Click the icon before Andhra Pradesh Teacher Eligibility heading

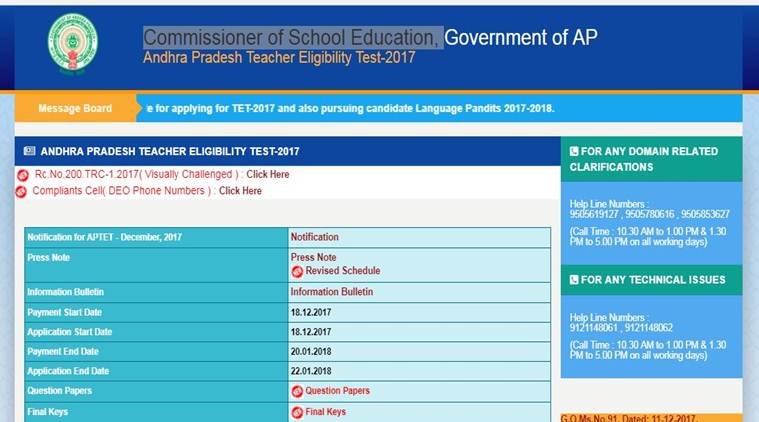pos(30,152)
